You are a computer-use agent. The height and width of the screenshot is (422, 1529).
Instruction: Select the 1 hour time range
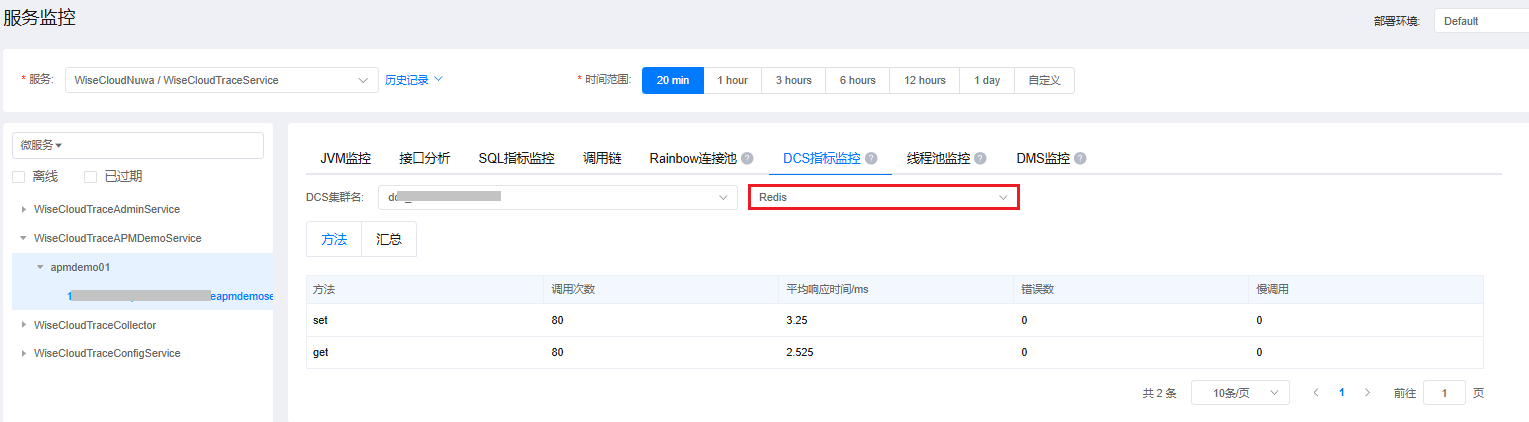pos(732,81)
